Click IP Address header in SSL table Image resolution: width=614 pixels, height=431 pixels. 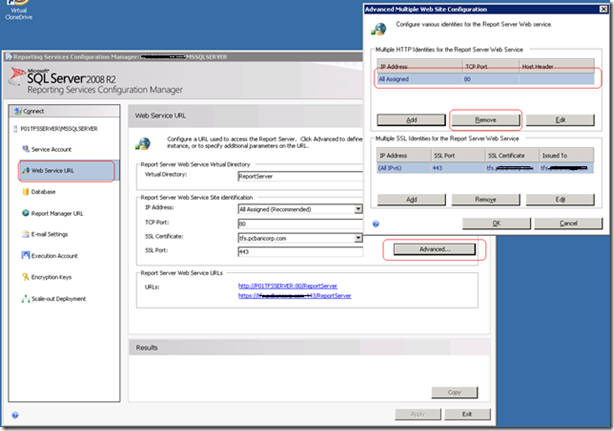404,155
